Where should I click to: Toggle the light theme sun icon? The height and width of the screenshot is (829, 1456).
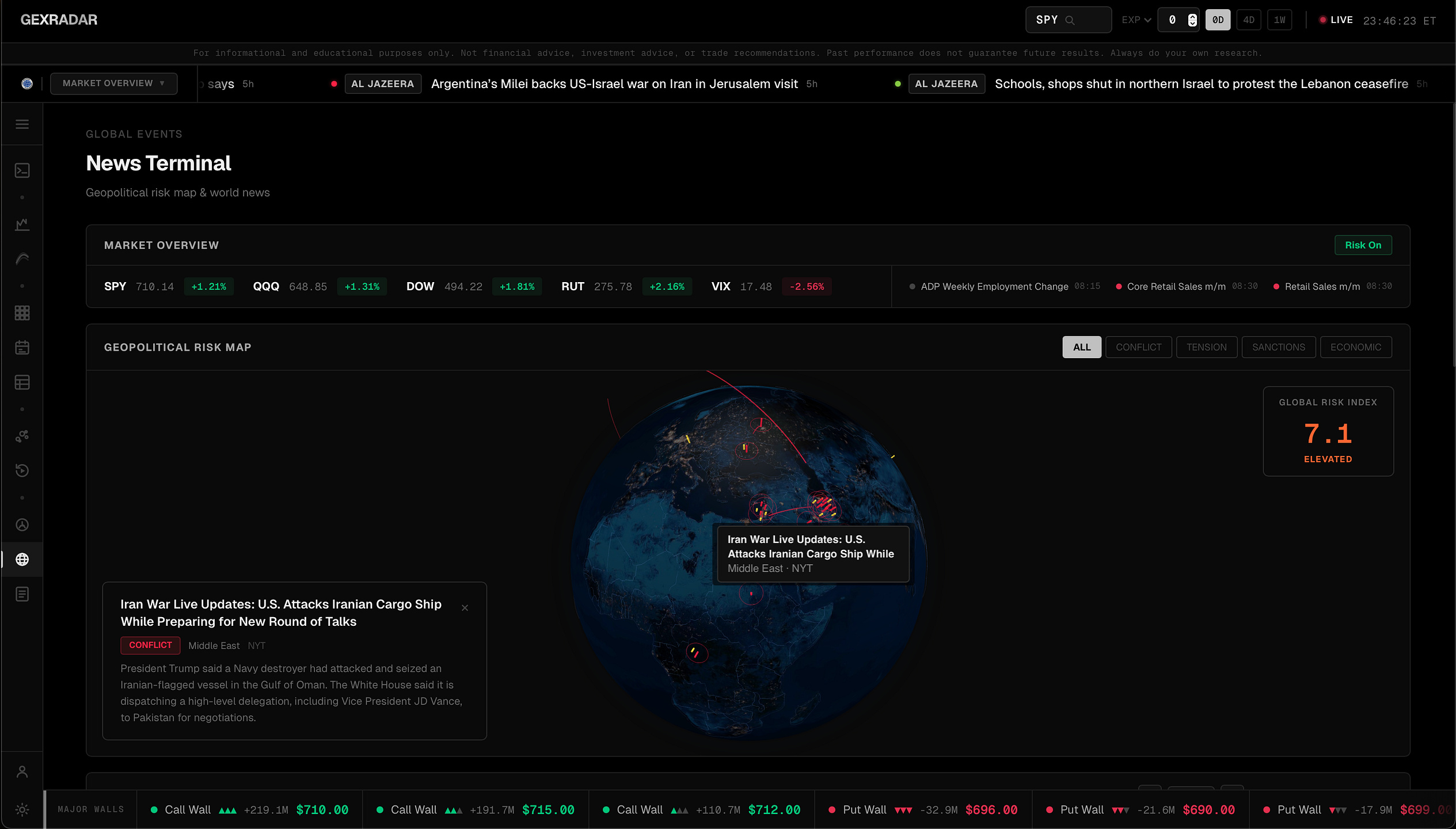point(22,809)
